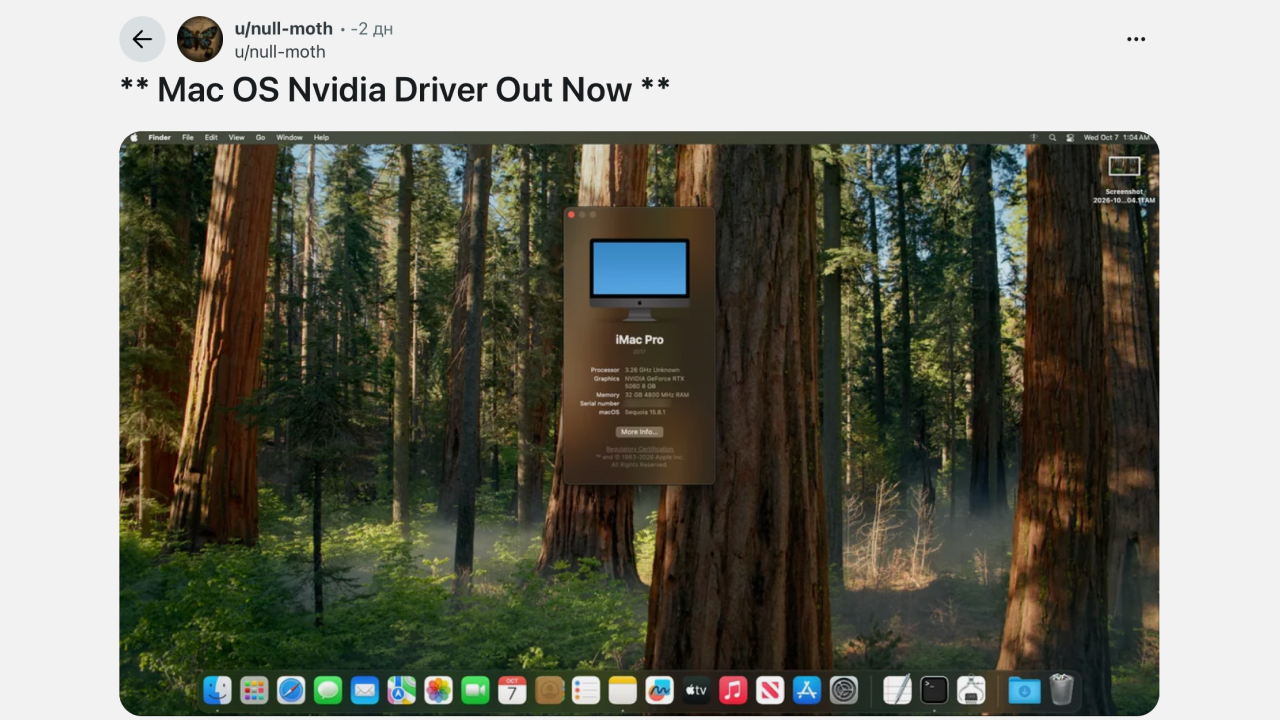Open the View menu

(x=236, y=137)
